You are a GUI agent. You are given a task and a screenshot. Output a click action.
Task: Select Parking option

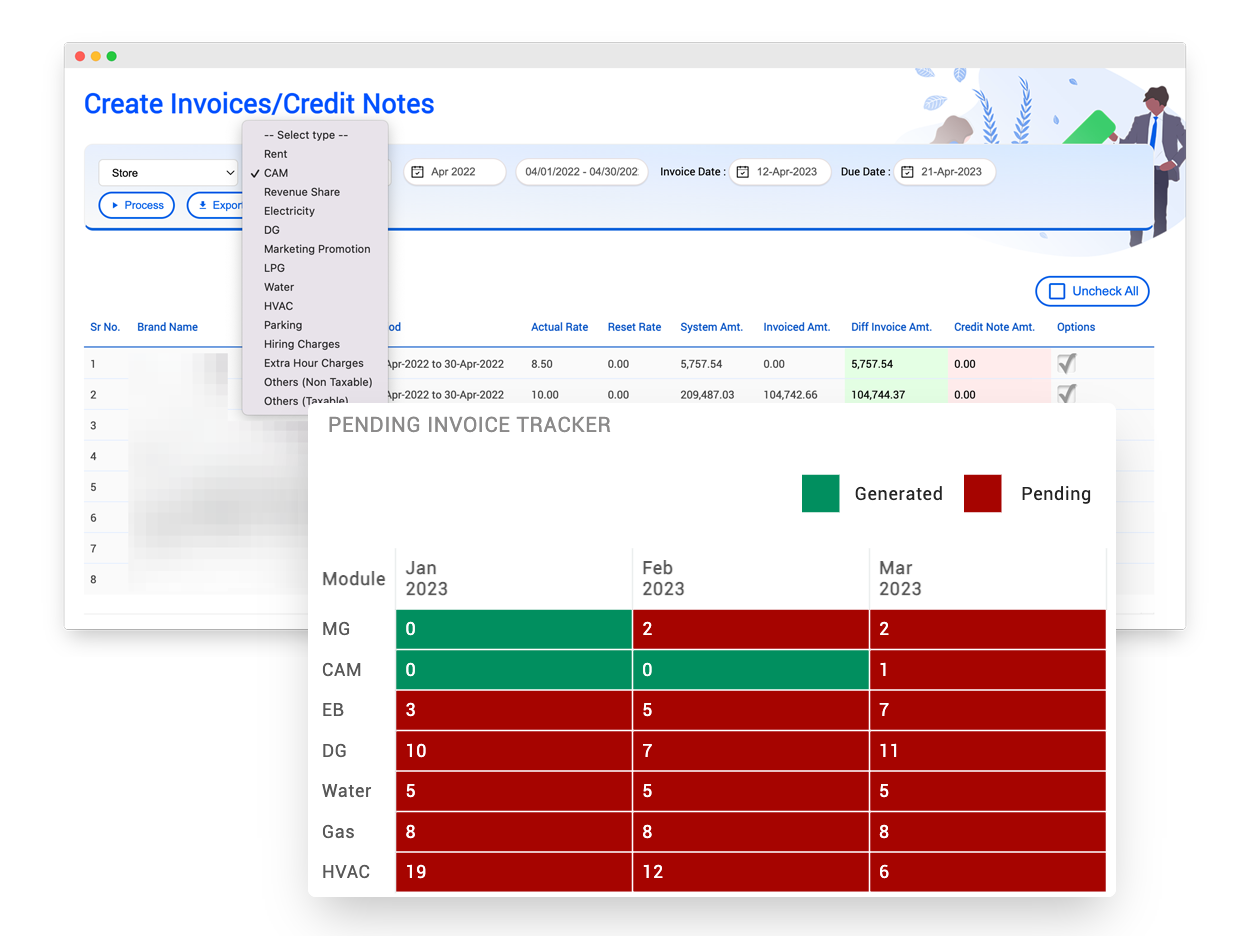point(283,325)
